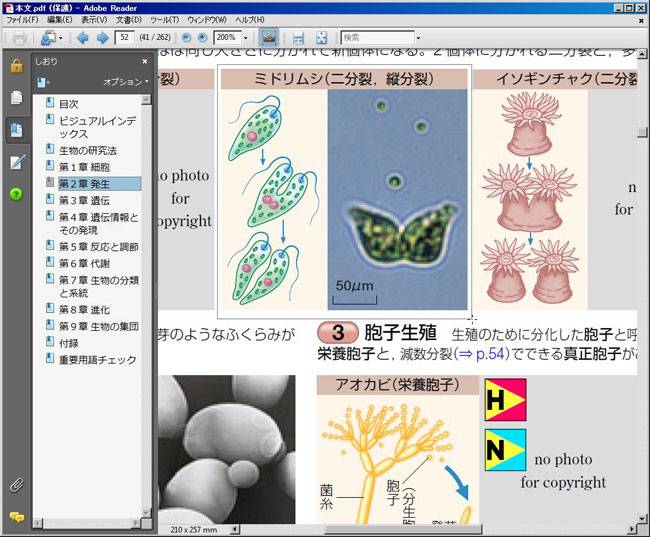This screenshot has height=537, width=650.
Task: Click the green help question mark icon
Action: pos(16,194)
